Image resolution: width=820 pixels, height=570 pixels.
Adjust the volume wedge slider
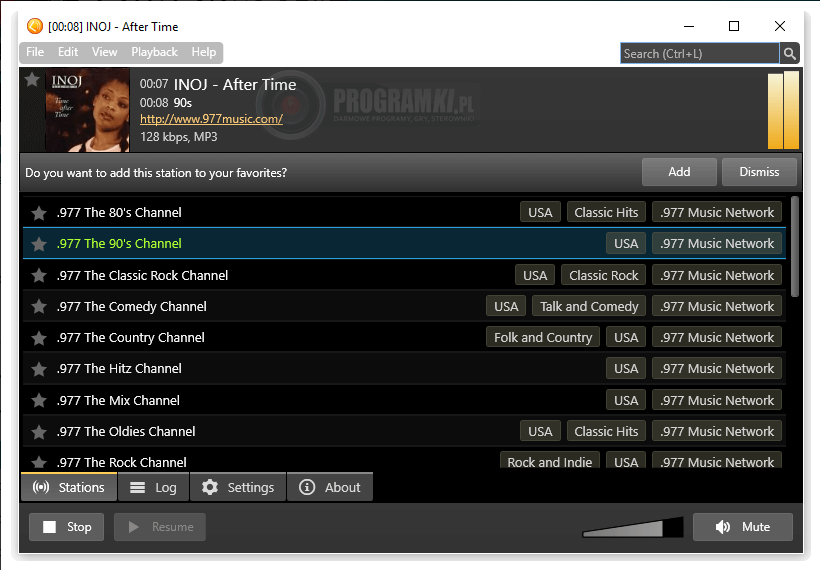(633, 527)
